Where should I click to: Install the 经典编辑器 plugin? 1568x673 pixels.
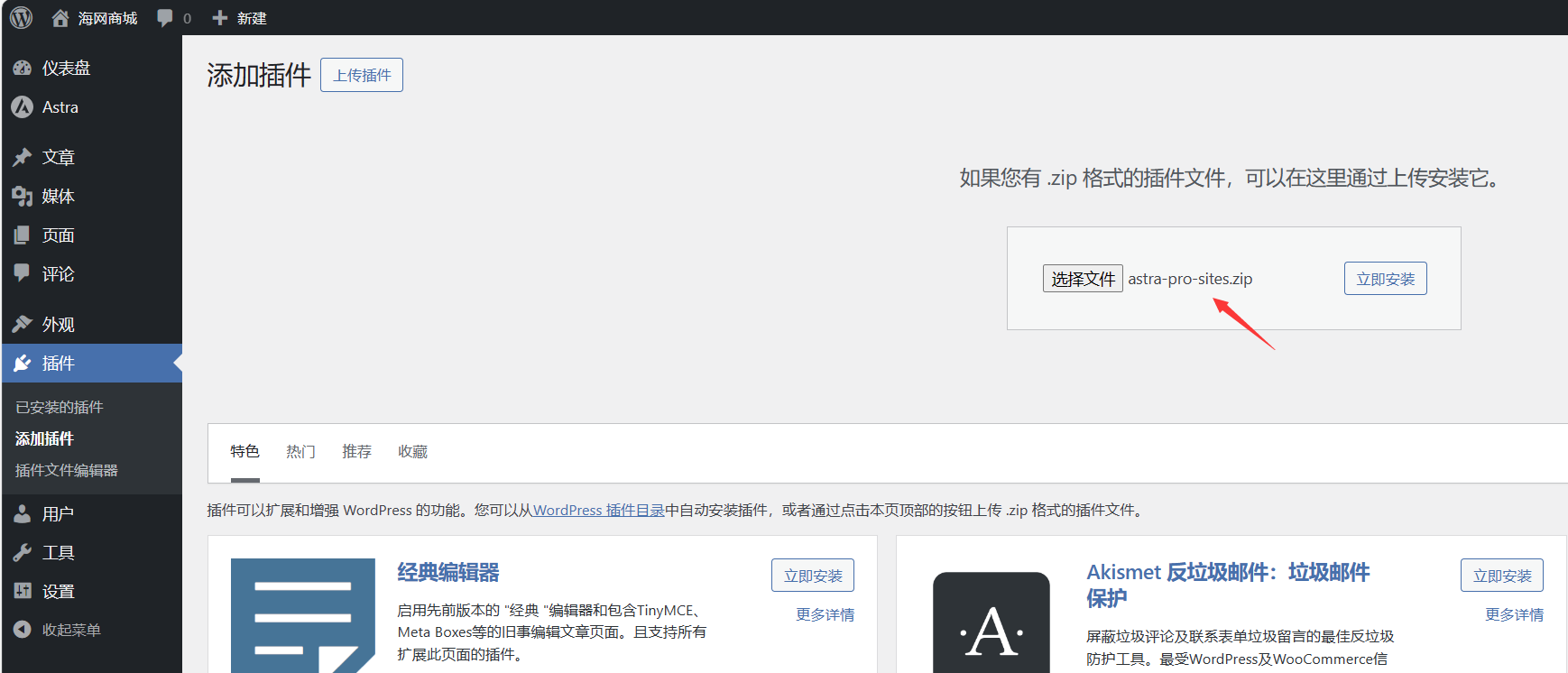813,576
